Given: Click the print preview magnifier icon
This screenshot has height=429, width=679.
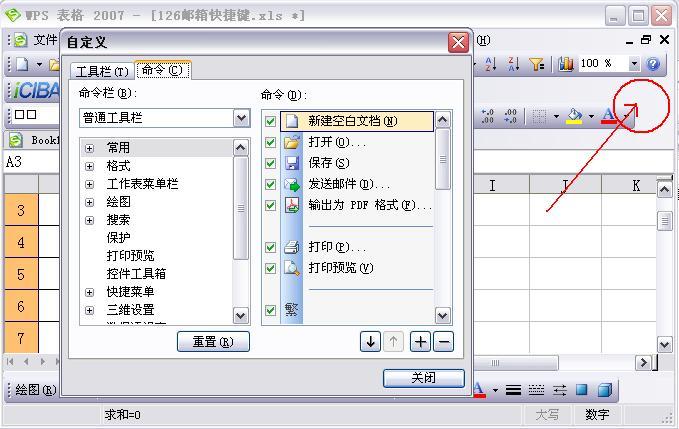Looking at the screenshot, I should click(292, 268).
